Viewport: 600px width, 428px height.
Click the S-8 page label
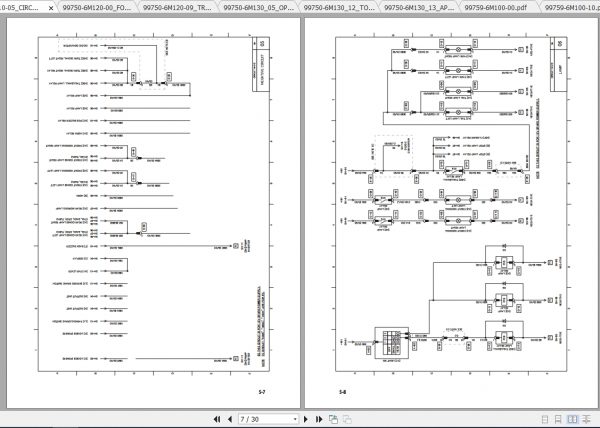342,392
